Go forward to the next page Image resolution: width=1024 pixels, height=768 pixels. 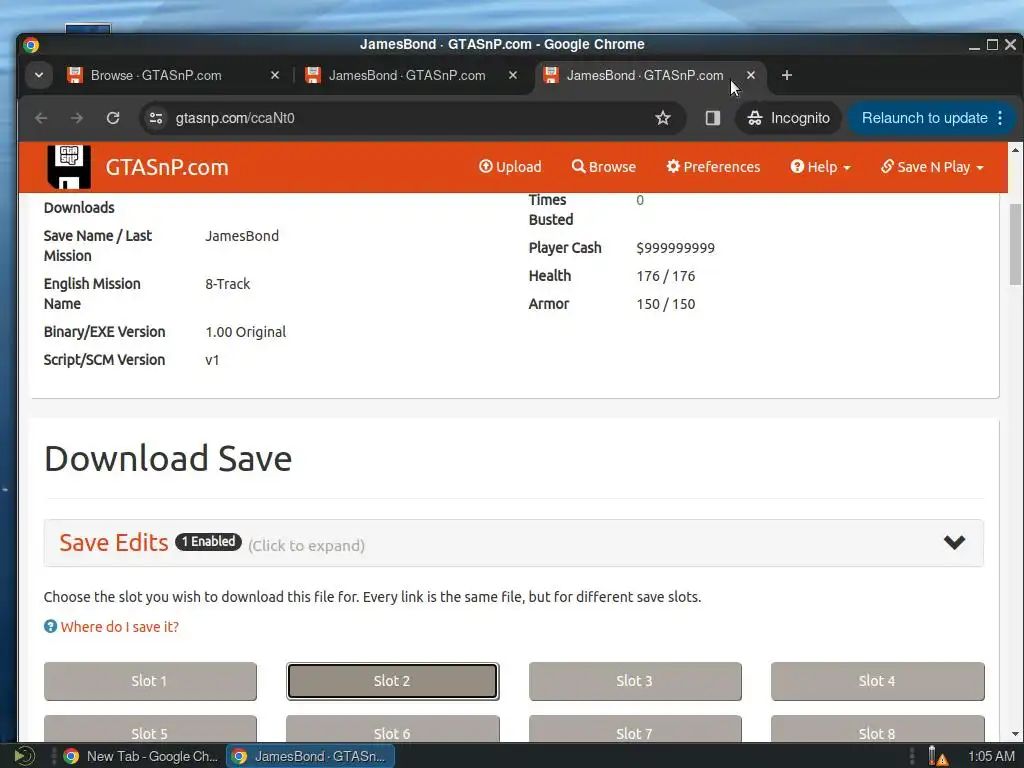(77, 118)
